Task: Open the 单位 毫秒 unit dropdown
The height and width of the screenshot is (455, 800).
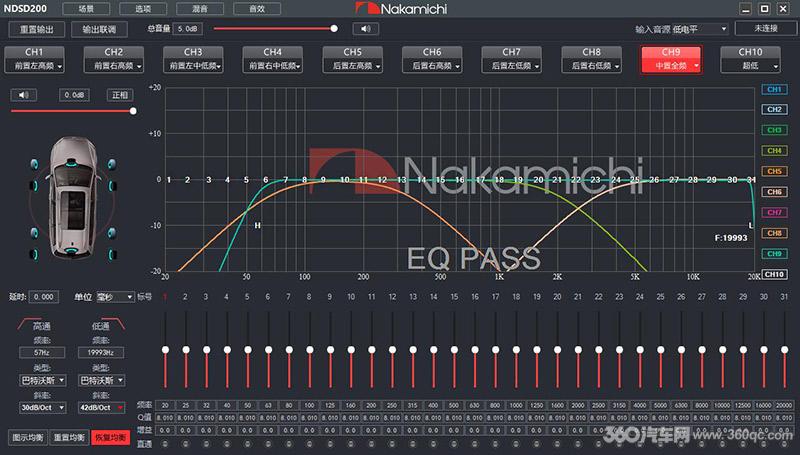Action: coord(115,296)
